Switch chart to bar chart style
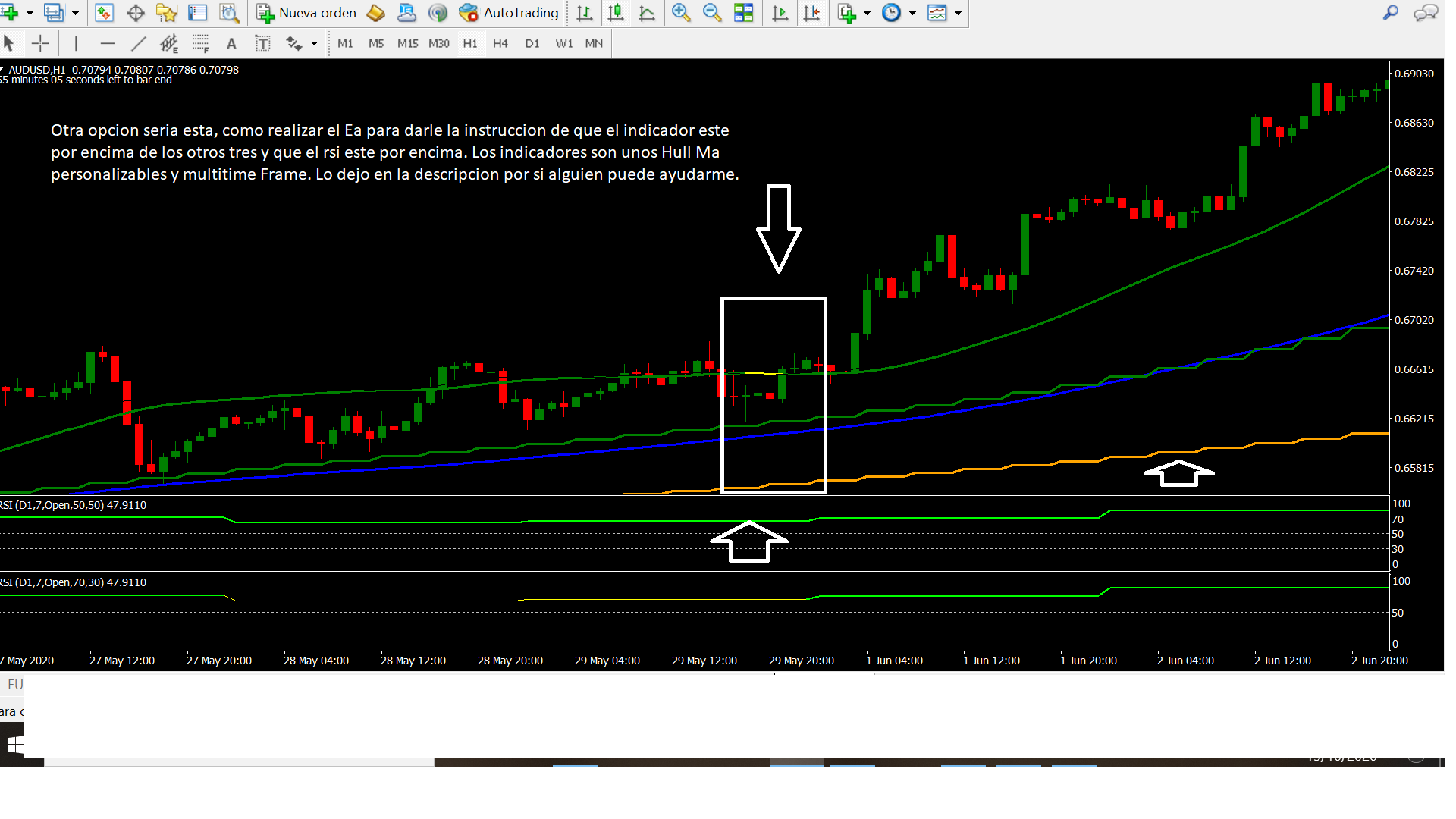The width and height of the screenshot is (1456, 819). pyautogui.click(x=585, y=13)
